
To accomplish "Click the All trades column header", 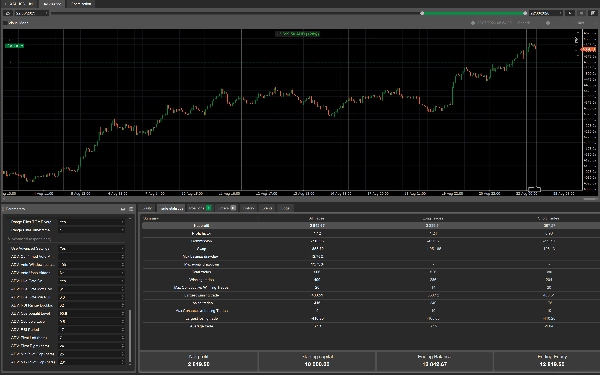I will [x=316, y=218].
